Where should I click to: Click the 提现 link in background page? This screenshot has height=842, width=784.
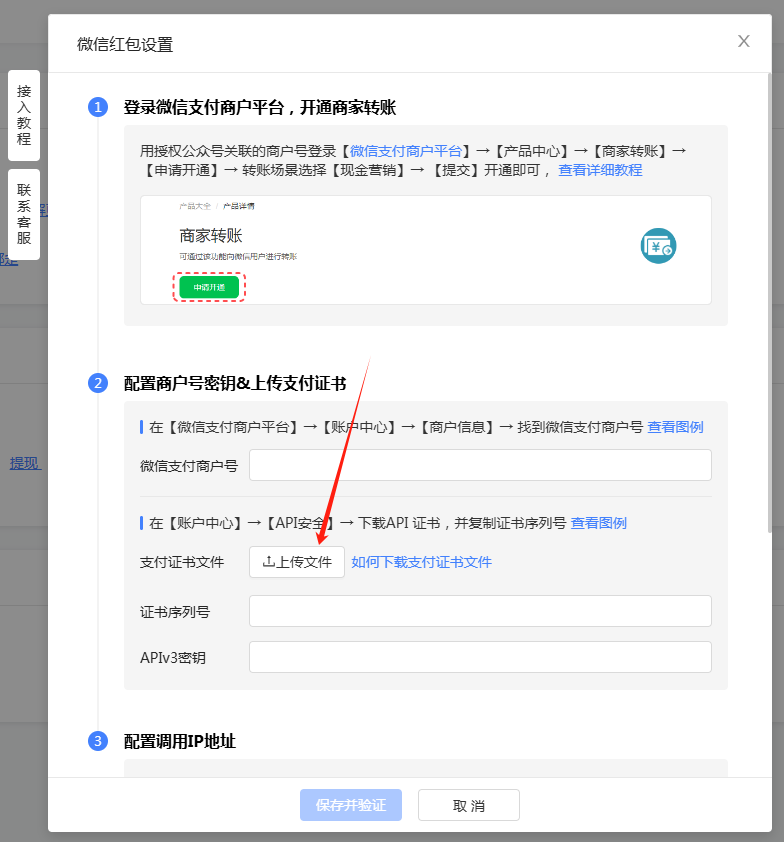[25, 463]
